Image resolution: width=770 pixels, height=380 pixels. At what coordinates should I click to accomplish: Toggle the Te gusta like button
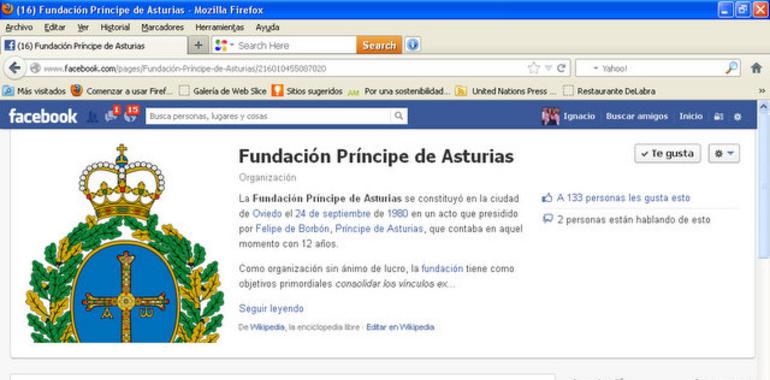click(x=667, y=154)
